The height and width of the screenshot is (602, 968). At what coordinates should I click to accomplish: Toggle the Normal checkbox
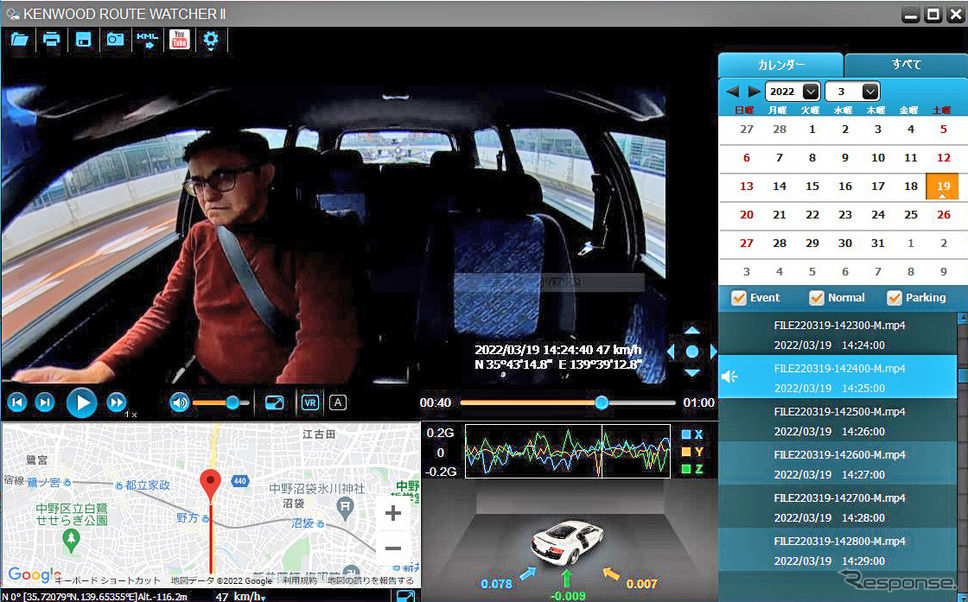point(816,298)
